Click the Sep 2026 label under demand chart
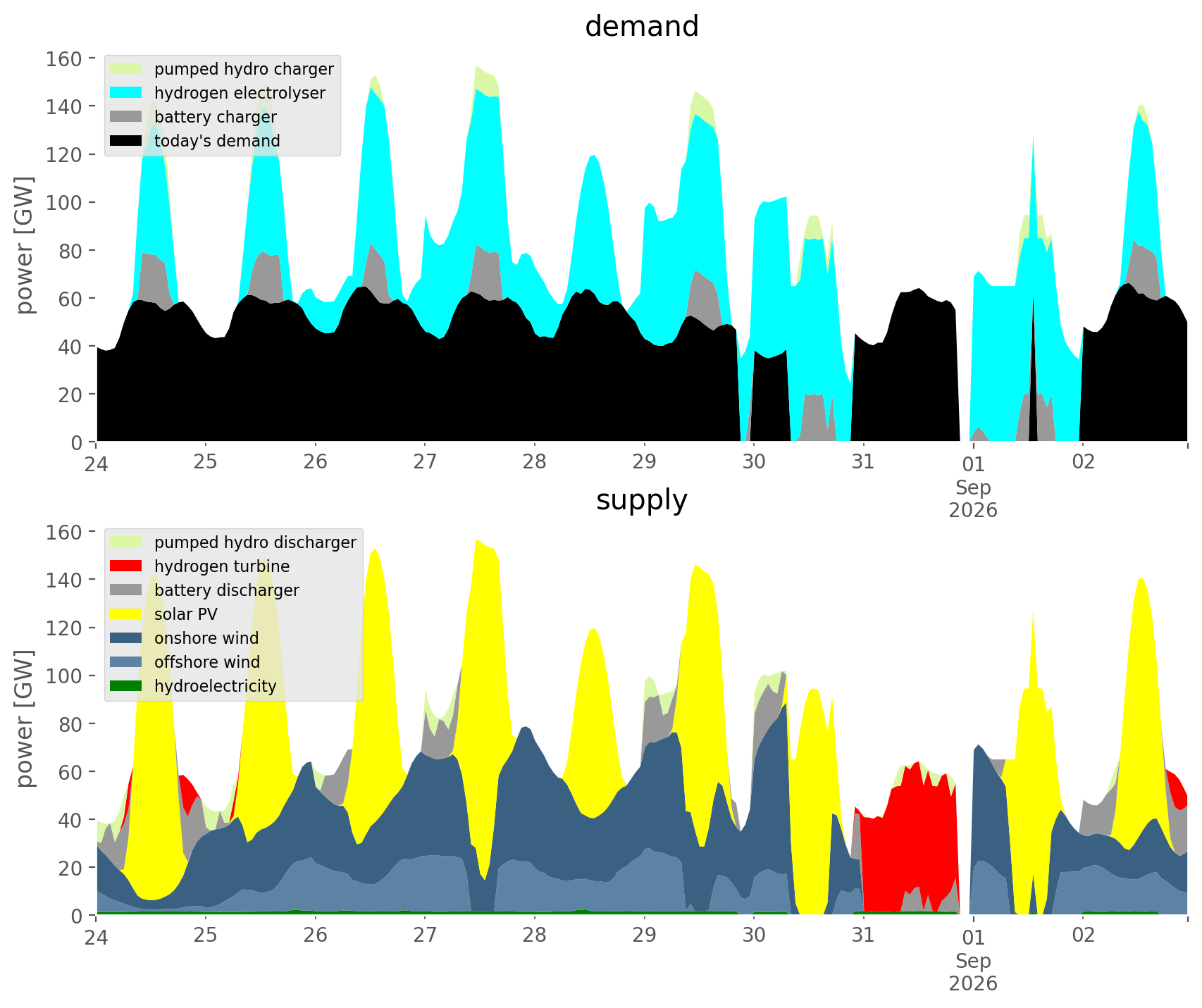The height and width of the screenshot is (1008, 1202). pos(973,499)
